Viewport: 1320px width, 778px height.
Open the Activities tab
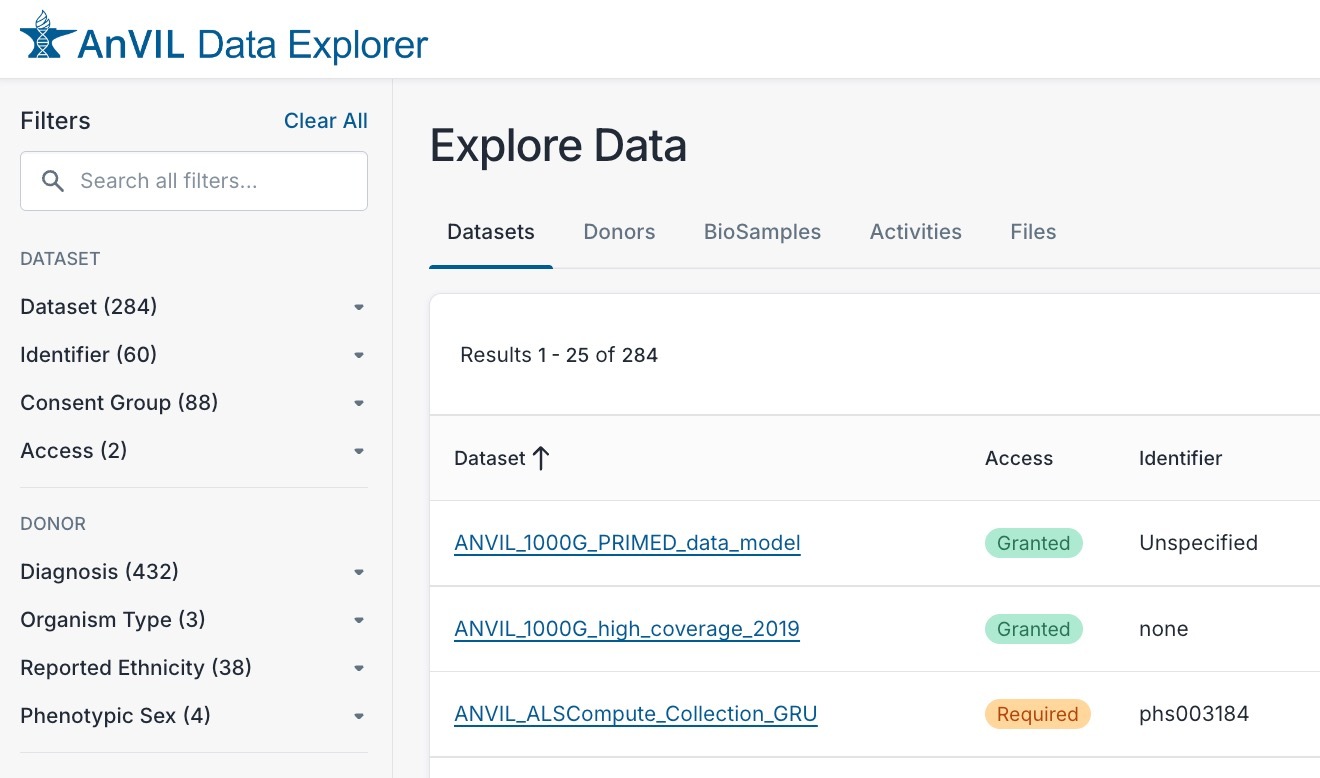tap(915, 232)
